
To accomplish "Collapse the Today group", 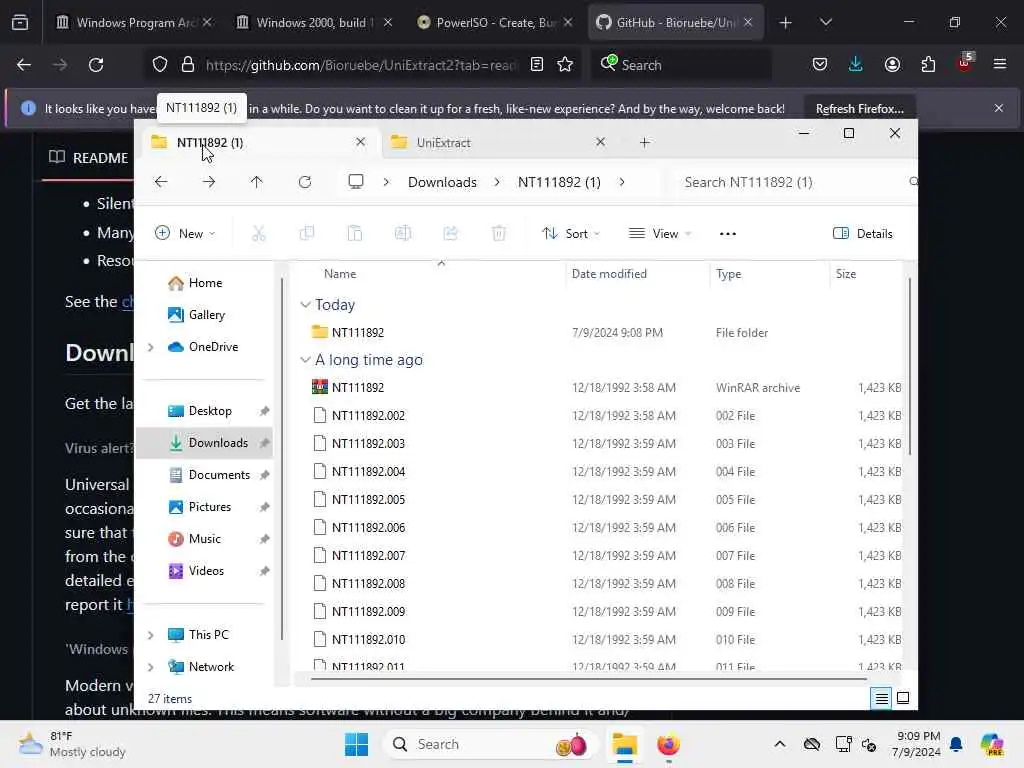I will pyautogui.click(x=305, y=305).
